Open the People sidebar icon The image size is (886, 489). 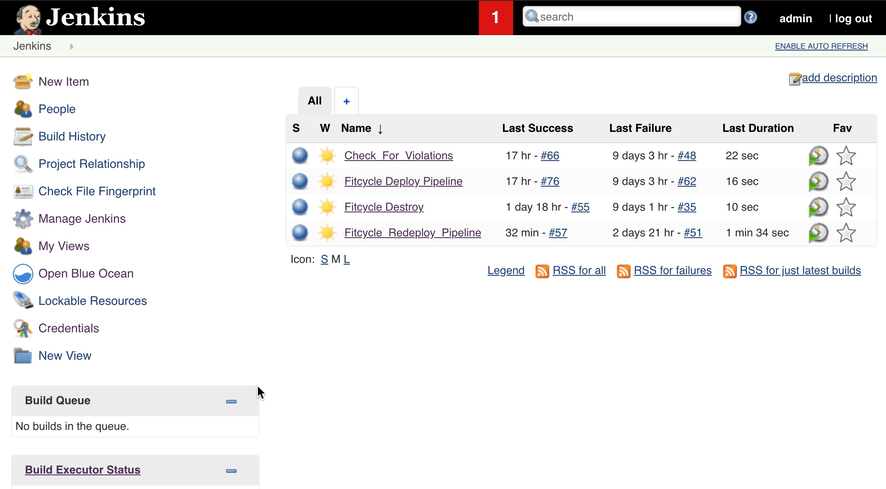pyautogui.click(x=23, y=109)
